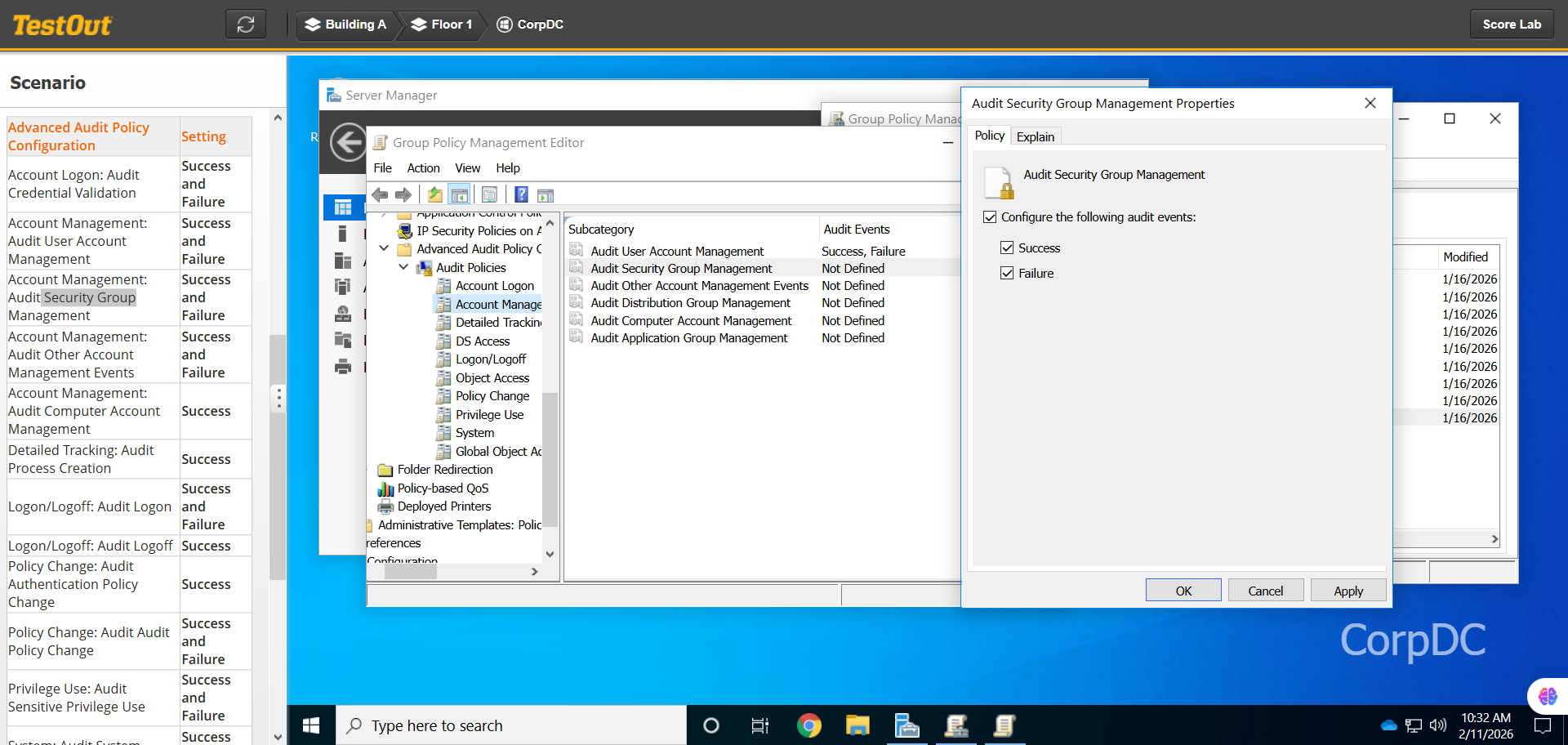The image size is (1568, 745).
Task: Click the Up One Level toolbar icon
Action: (x=435, y=195)
